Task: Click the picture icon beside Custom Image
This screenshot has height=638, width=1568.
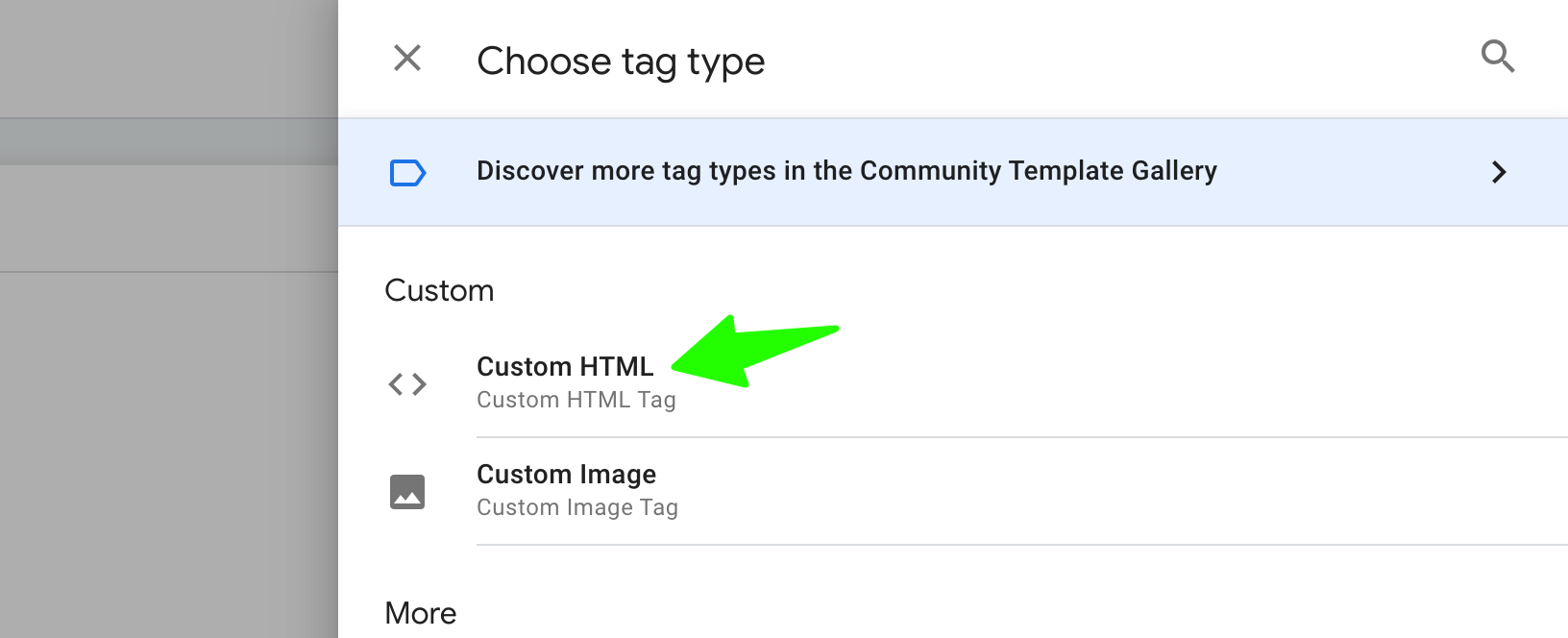Action: 407,492
